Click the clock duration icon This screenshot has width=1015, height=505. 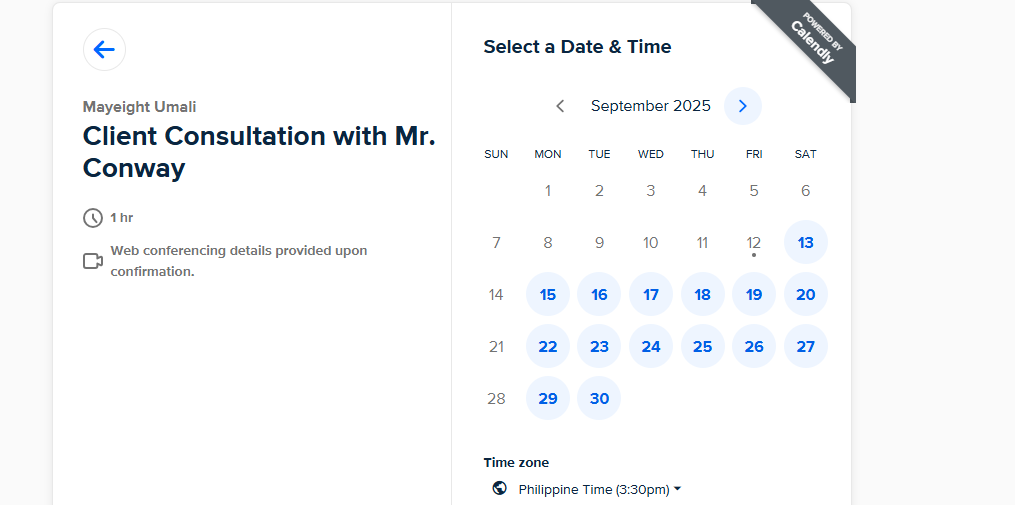(93, 218)
